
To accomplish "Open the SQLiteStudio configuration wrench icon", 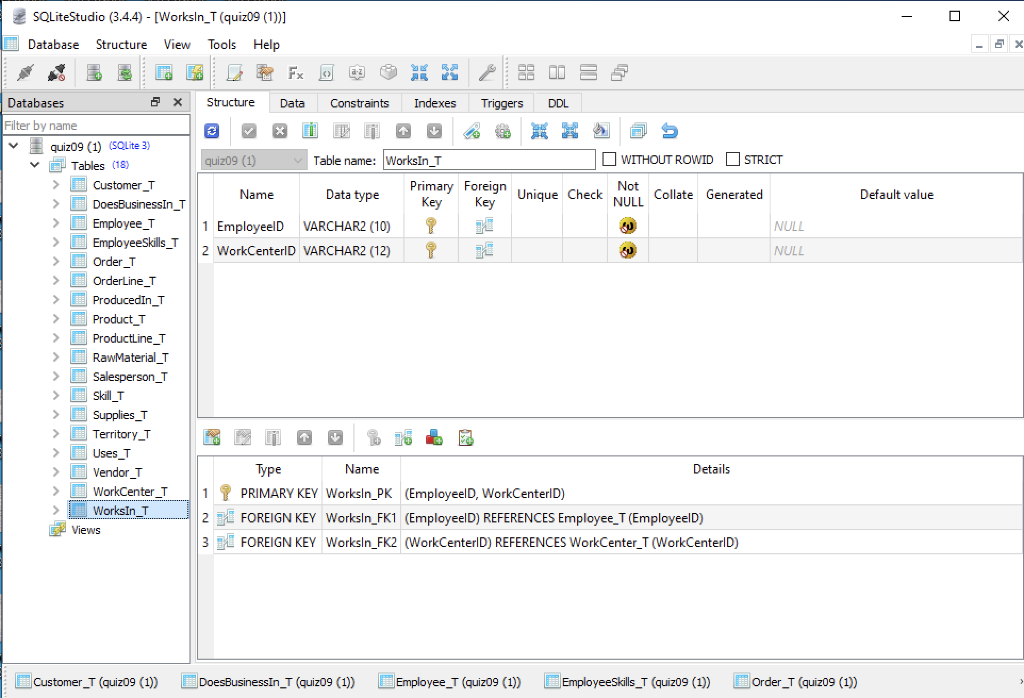I will coord(487,72).
